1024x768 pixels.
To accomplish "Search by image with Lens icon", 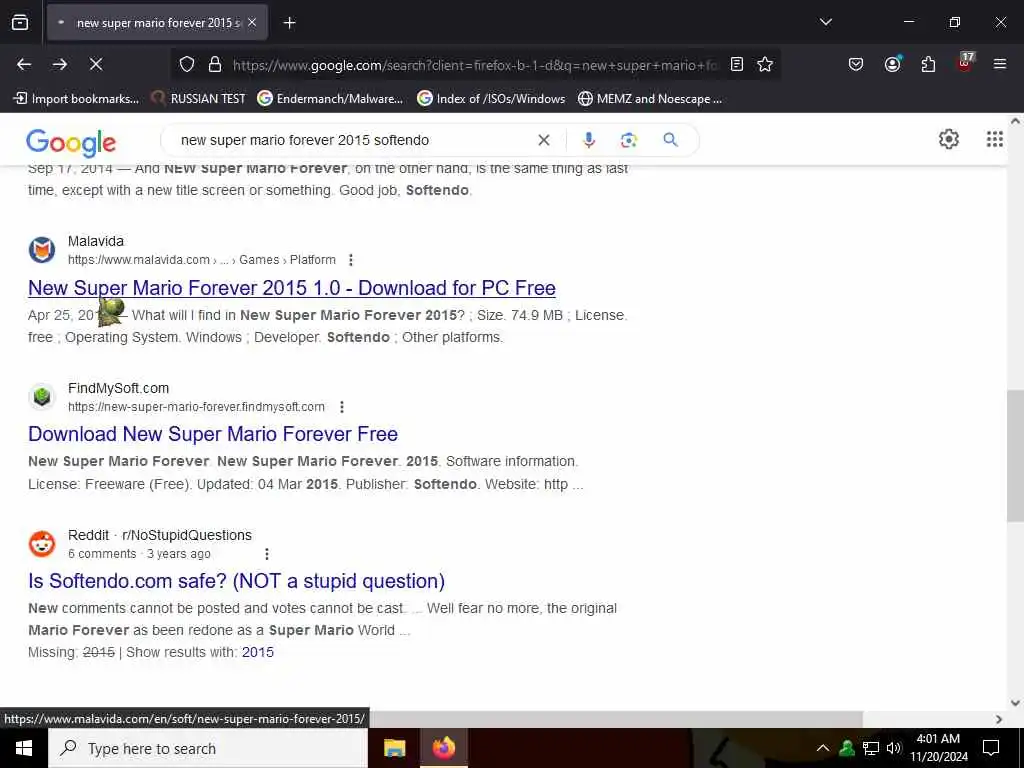I will coord(628,140).
